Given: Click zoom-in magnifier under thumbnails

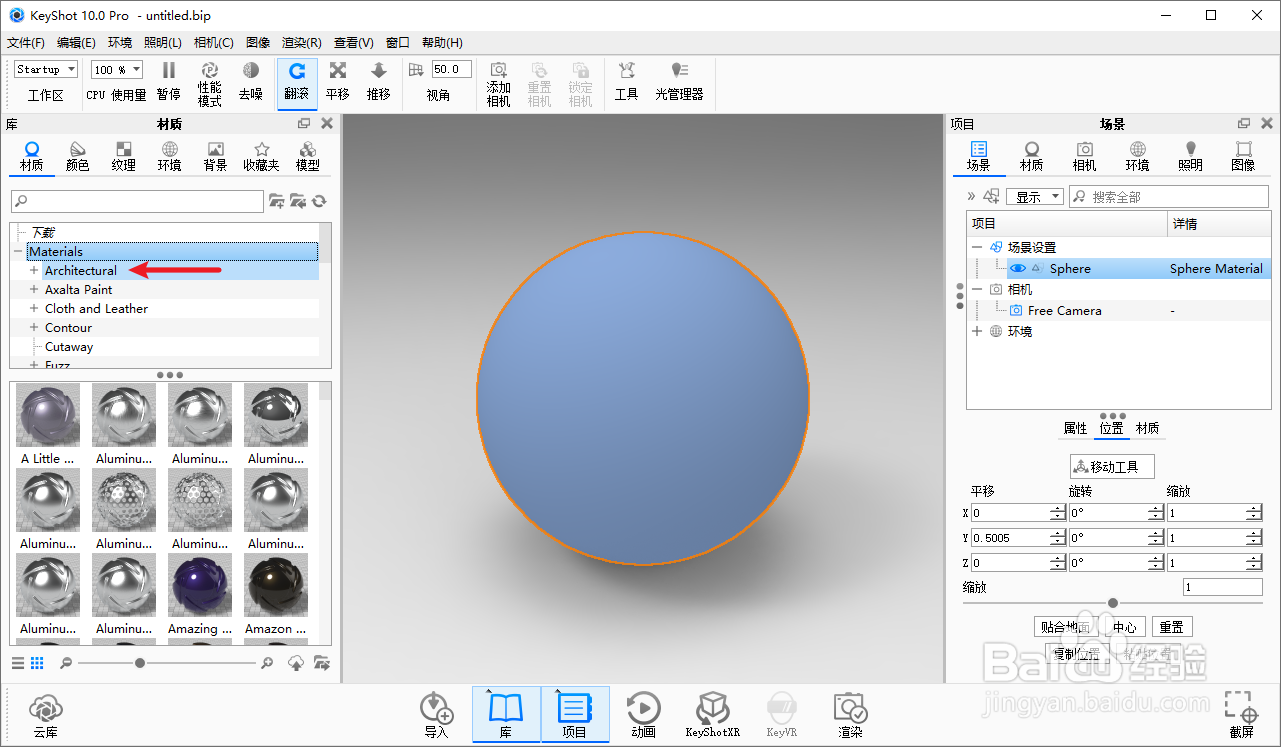Looking at the screenshot, I should click(267, 663).
